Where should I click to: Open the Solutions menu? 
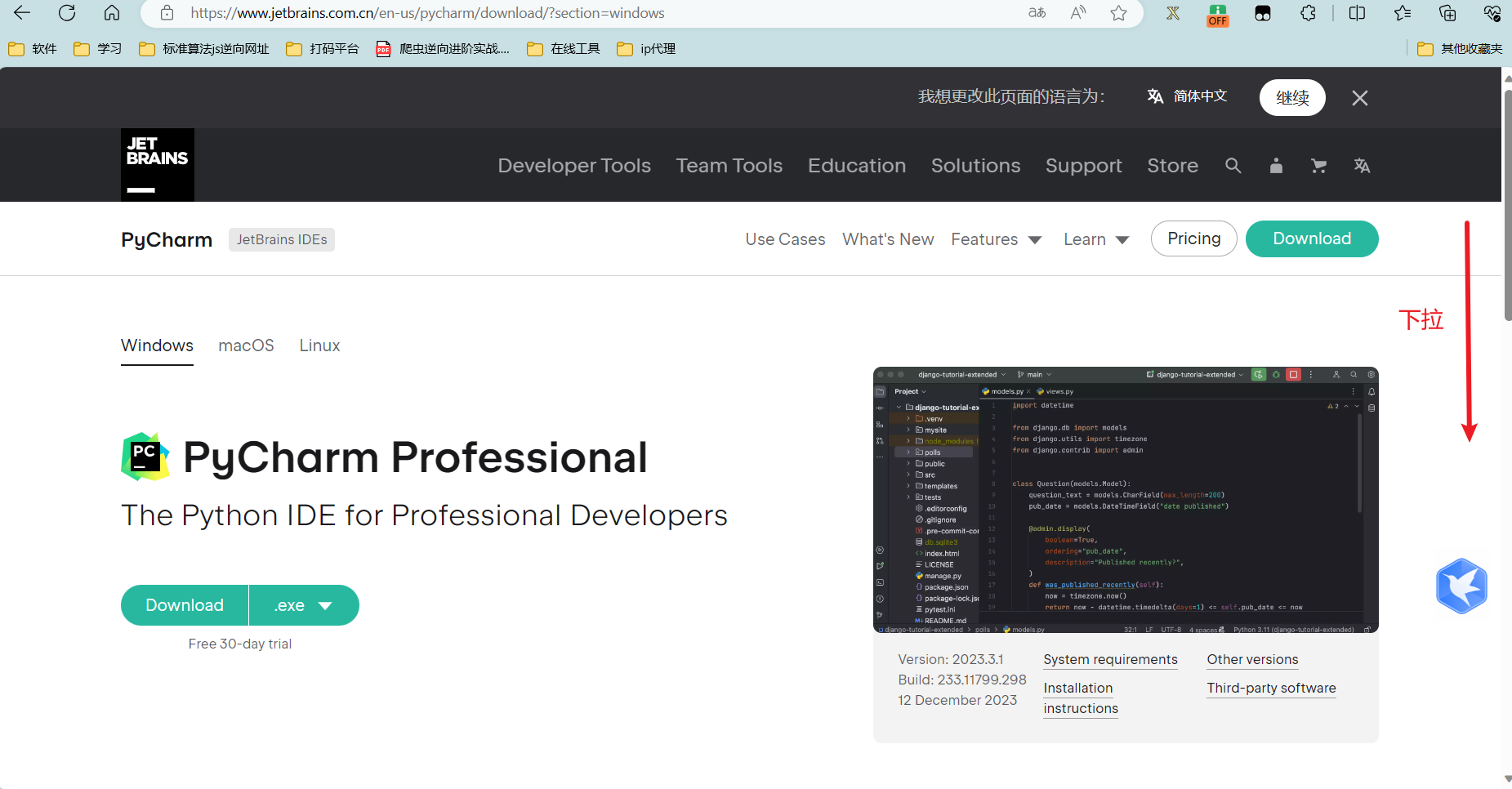975,166
